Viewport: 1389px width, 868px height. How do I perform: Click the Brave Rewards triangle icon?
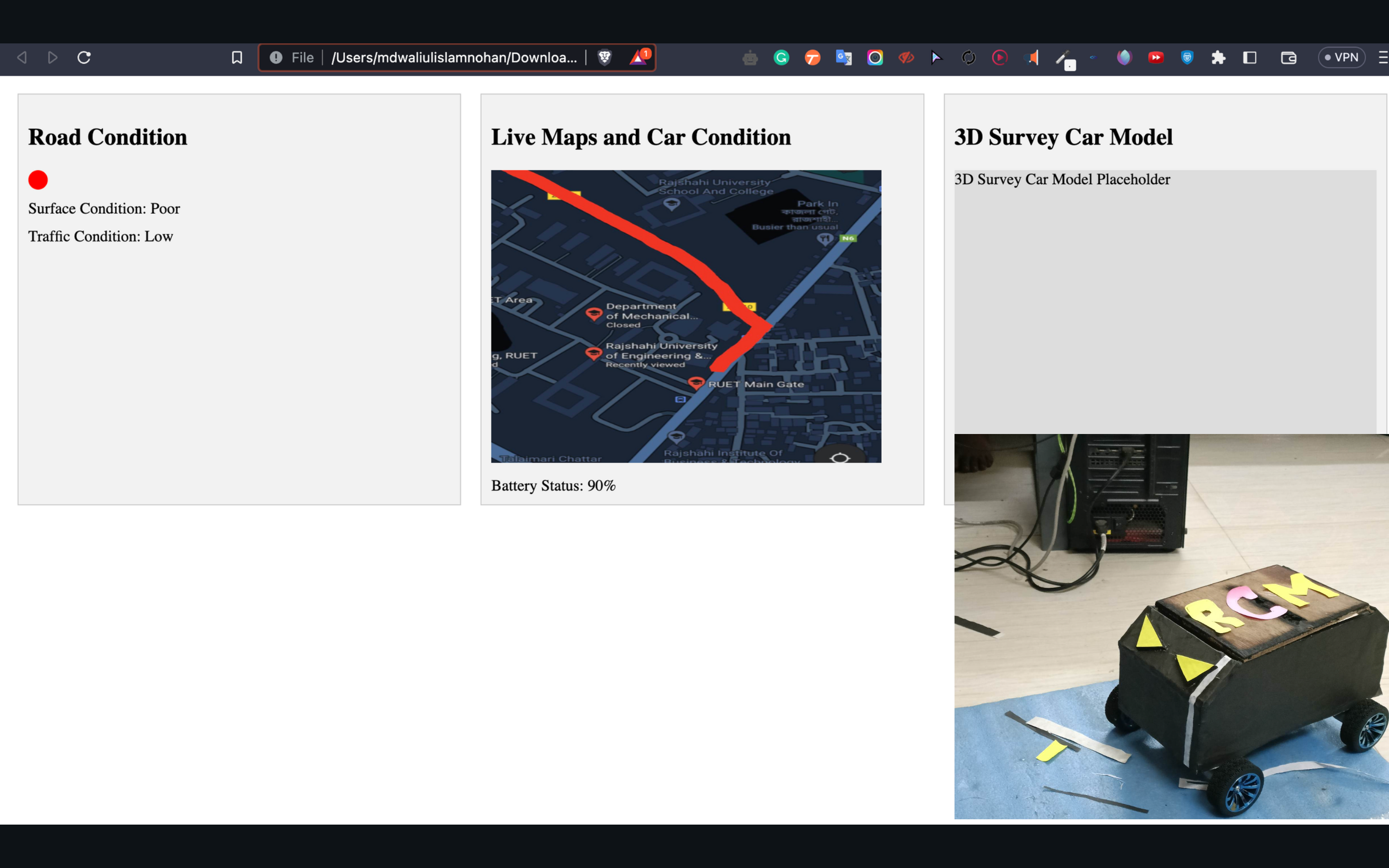[638, 57]
